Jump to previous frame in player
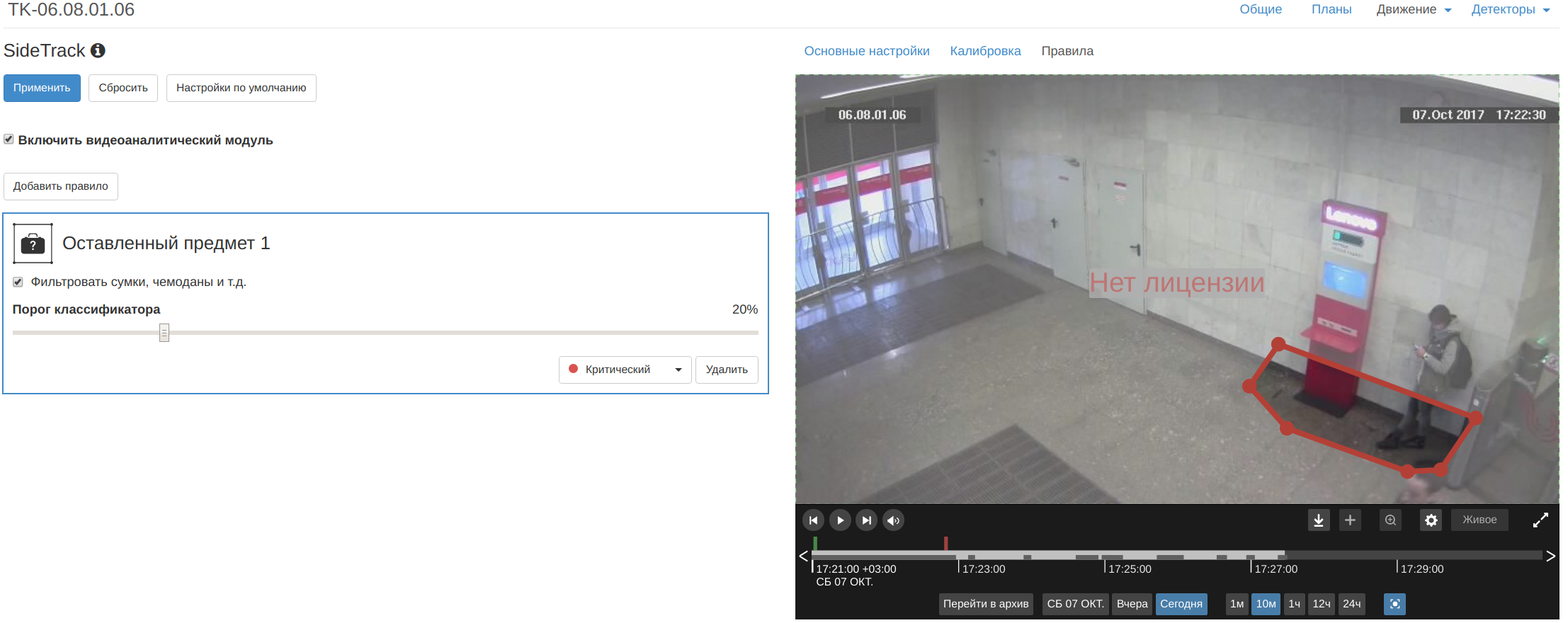Viewport: 1568px width, 623px height. (x=813, y=520)
